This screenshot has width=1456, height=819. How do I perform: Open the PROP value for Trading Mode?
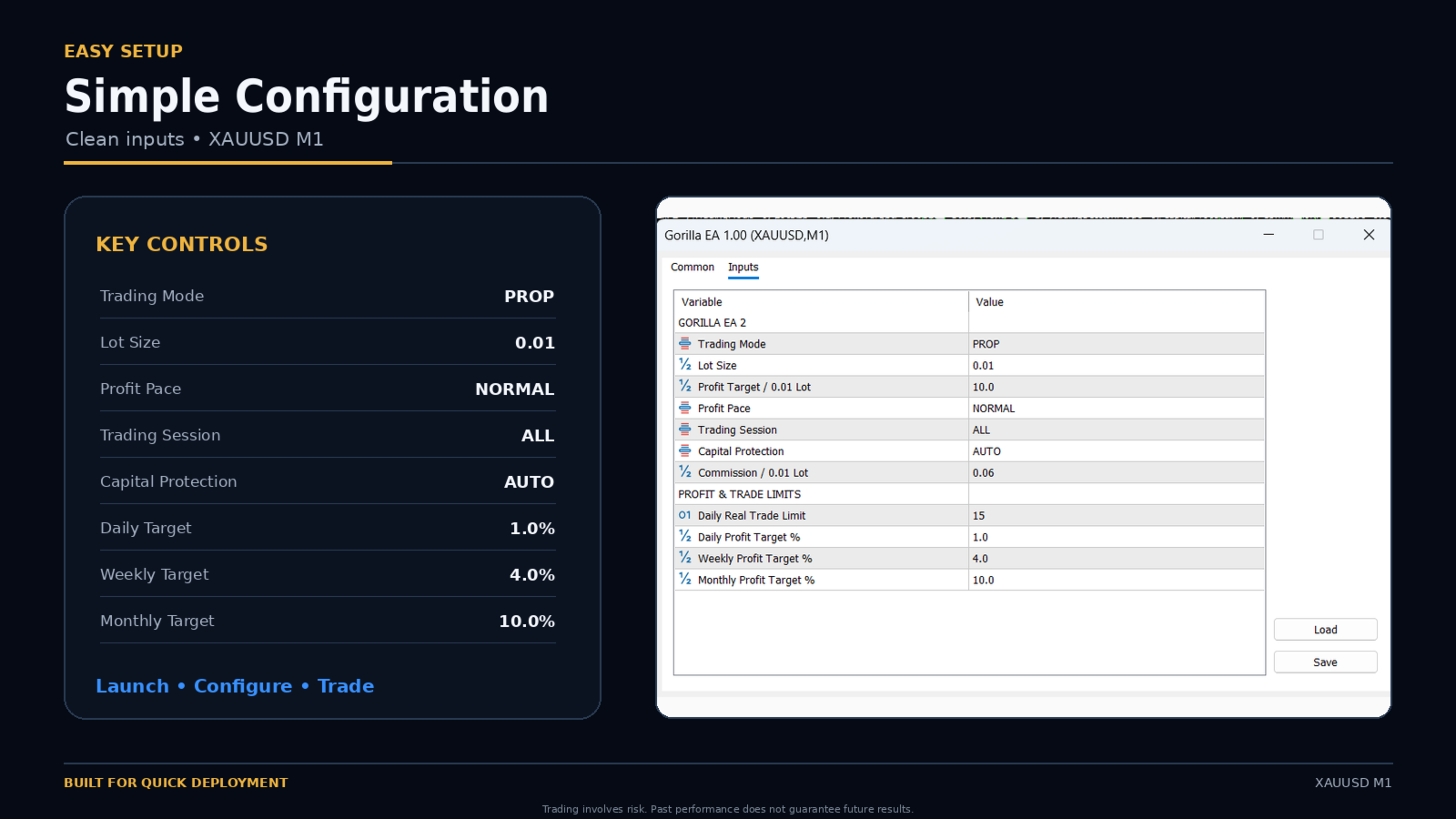(1117, 344)
